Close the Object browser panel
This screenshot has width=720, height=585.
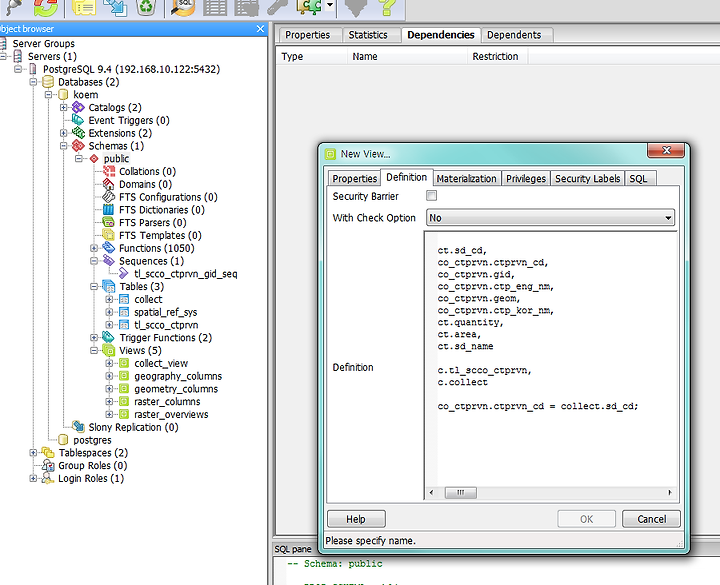260,29
